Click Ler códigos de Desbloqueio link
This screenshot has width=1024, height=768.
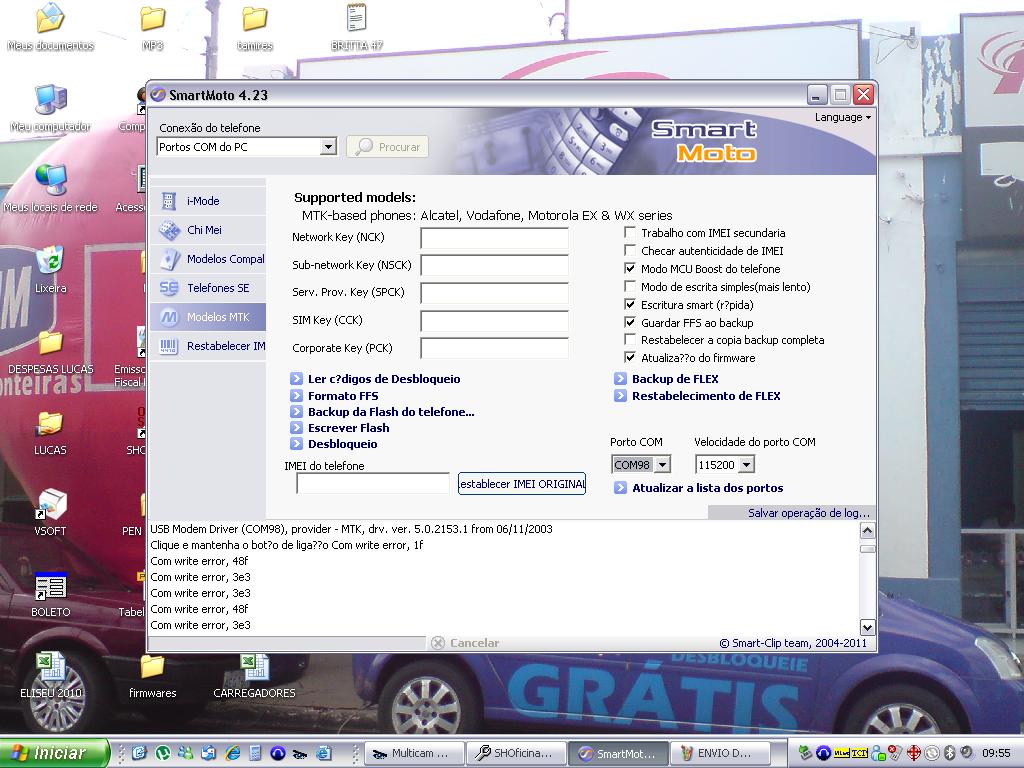pos(384,379)
